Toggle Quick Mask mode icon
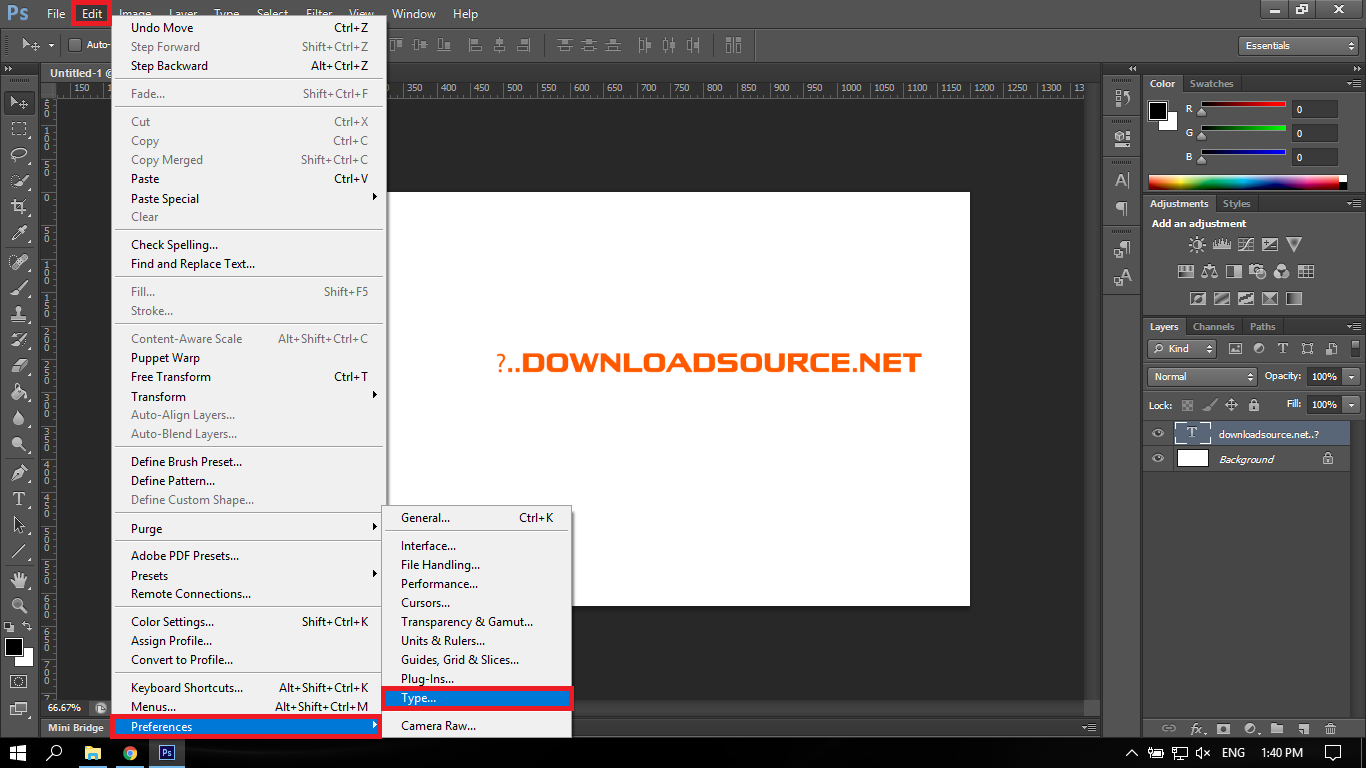The image size is (1366, 768). click(19, 681)
